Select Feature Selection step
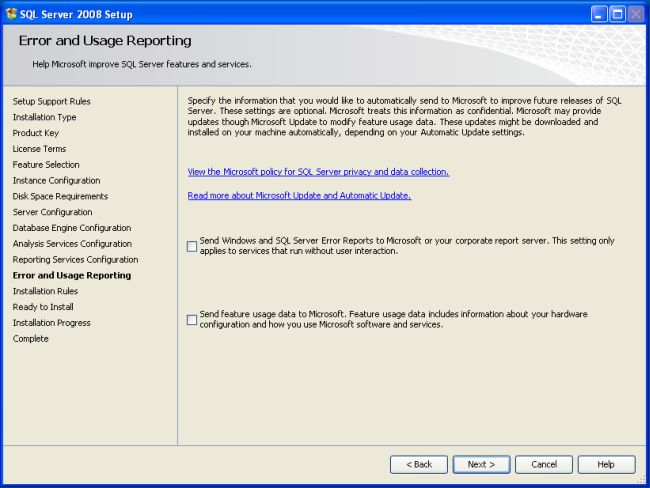The image size is (650, 488). pyautogui.click(x=46, y=165)
